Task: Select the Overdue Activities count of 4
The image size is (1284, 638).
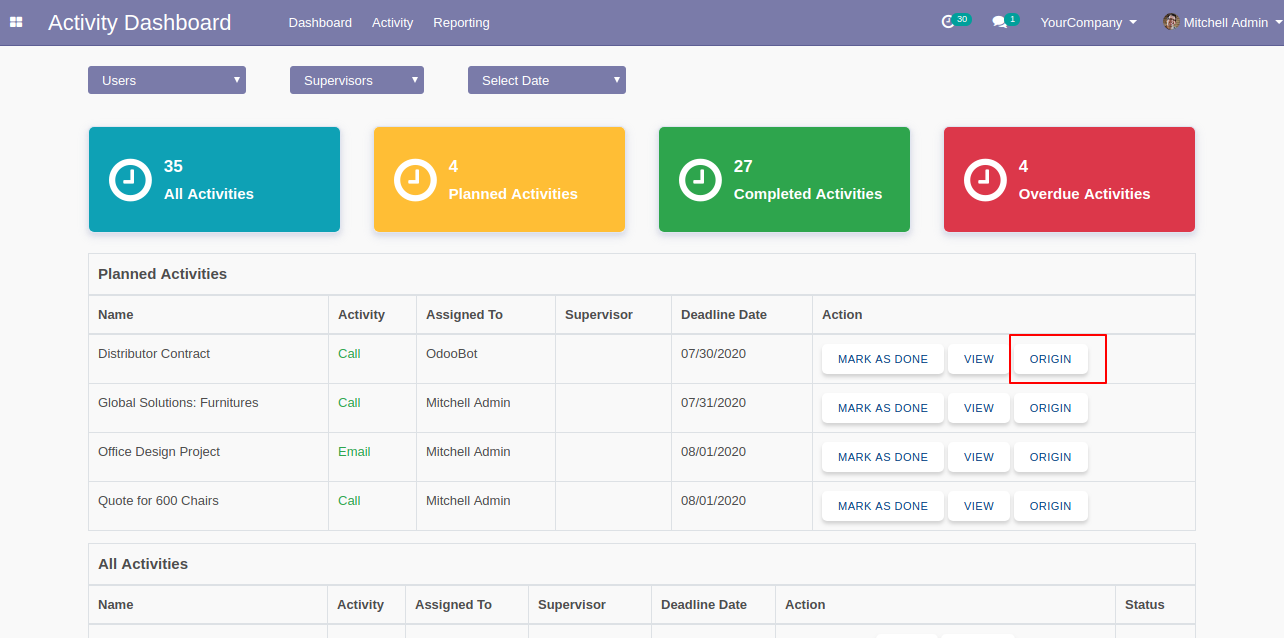Action: pos(1023,166)
